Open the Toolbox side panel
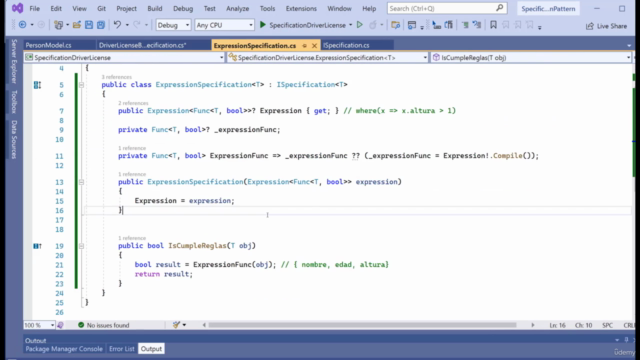640x360 pixels. [14, 101]
